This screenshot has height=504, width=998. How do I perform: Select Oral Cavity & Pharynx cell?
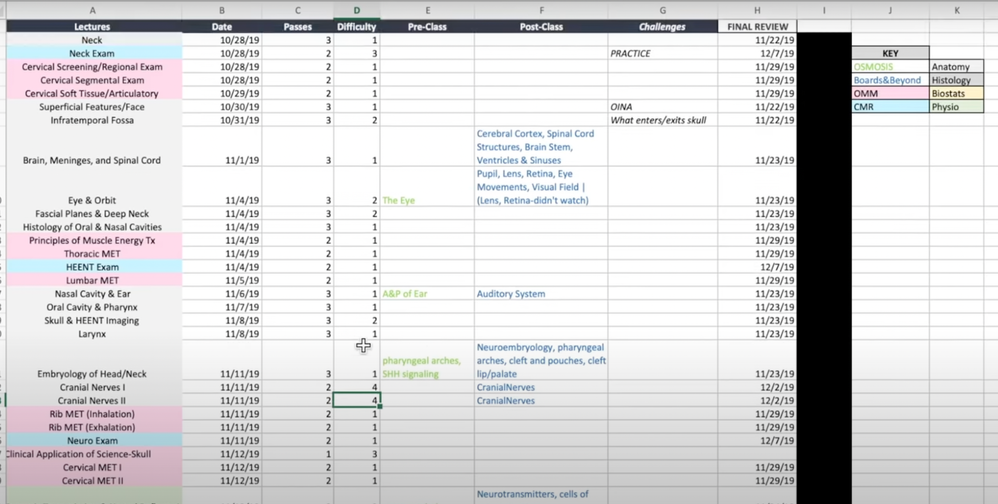93,307
